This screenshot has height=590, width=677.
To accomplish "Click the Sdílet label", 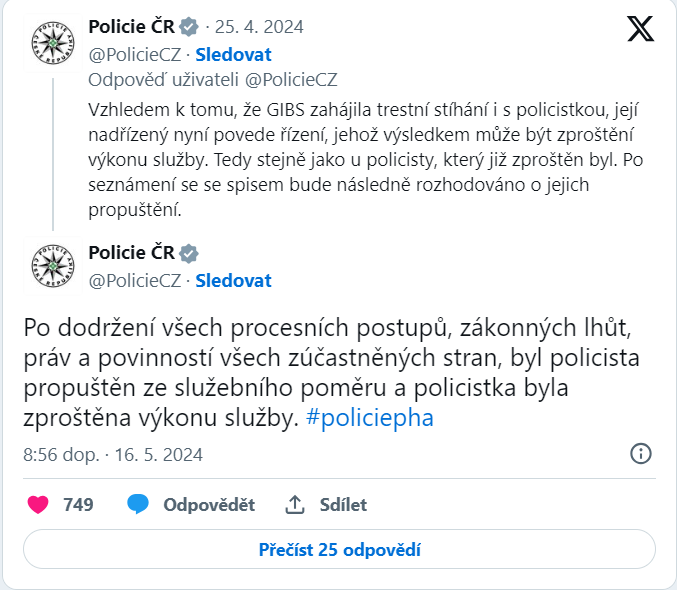I will [x=343, y=505].
